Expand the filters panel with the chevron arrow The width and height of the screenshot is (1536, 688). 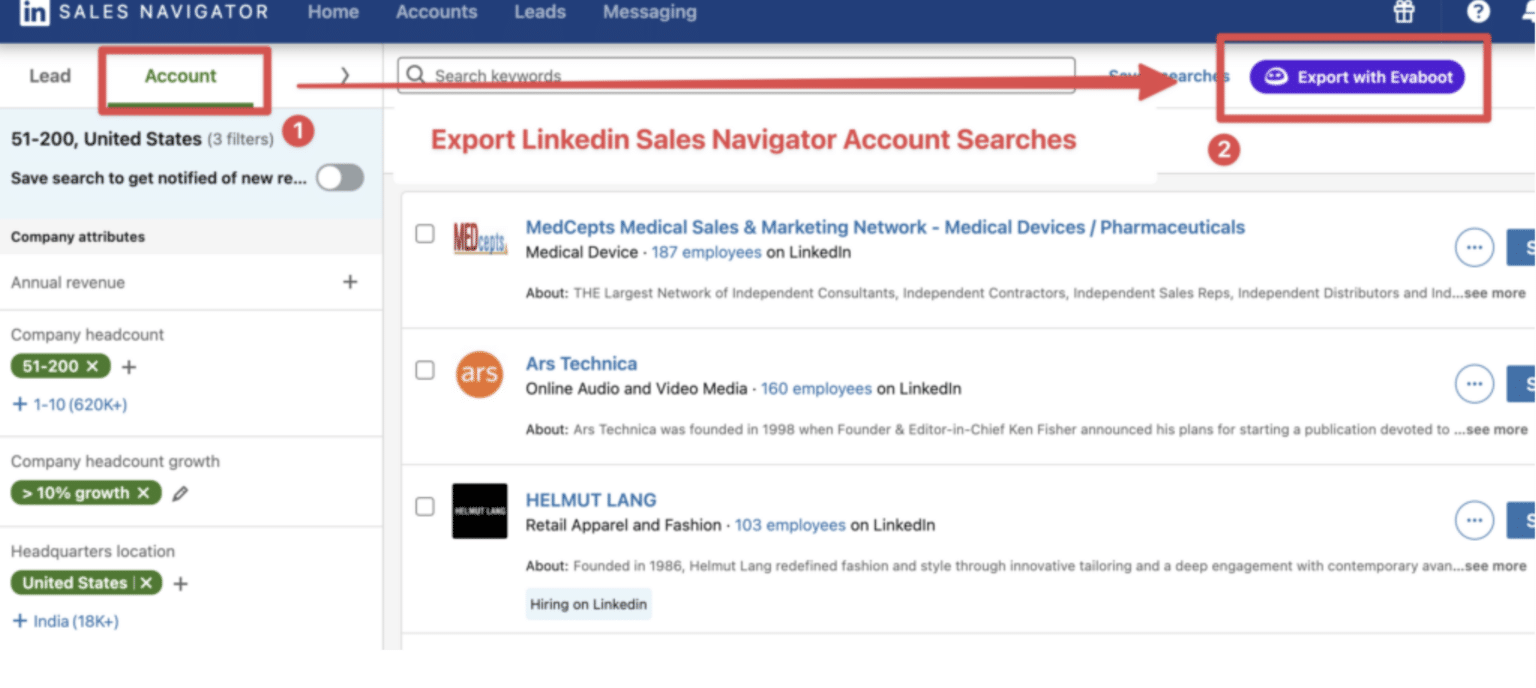click(x=344, y=75)
